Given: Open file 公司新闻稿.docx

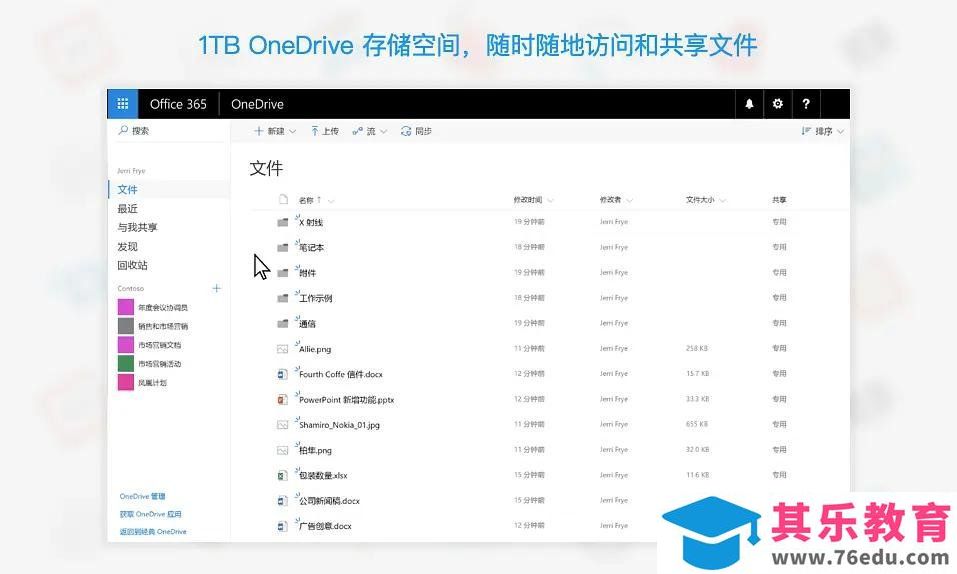Looking at the screenshot, I should [329, 501].
